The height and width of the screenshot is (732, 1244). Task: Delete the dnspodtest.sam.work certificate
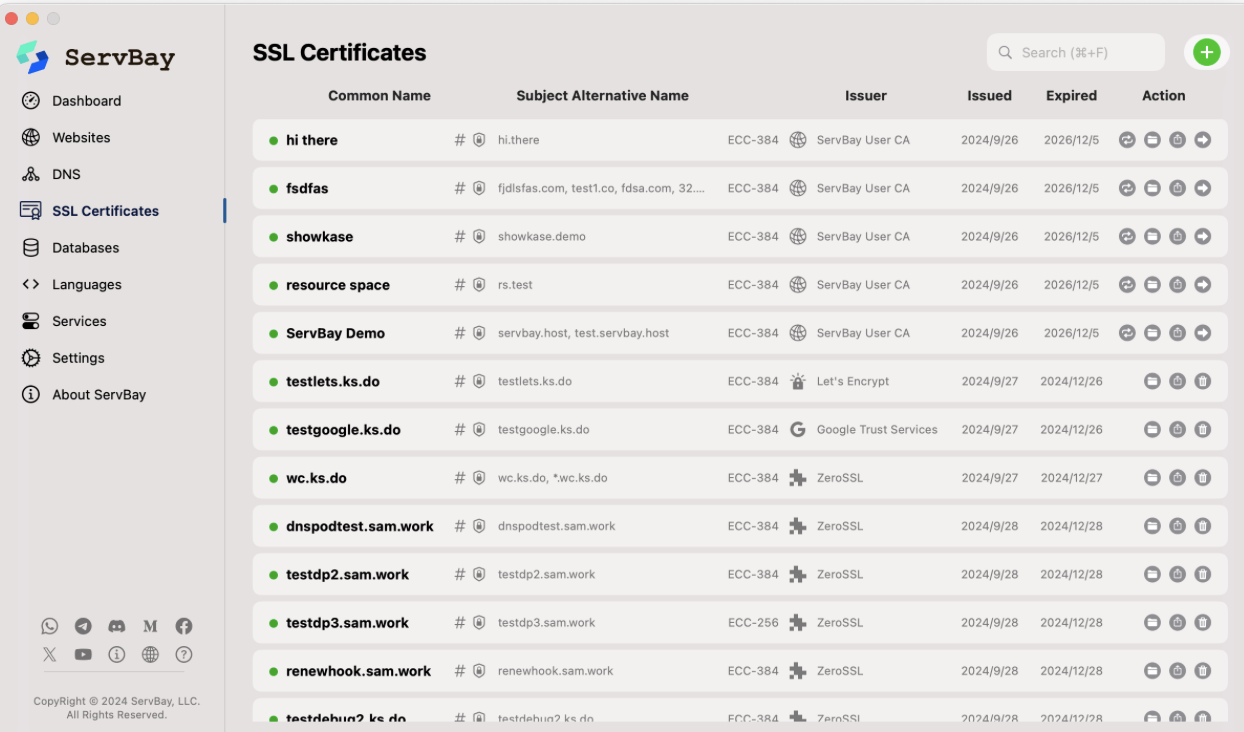(x=1203, y=526)
